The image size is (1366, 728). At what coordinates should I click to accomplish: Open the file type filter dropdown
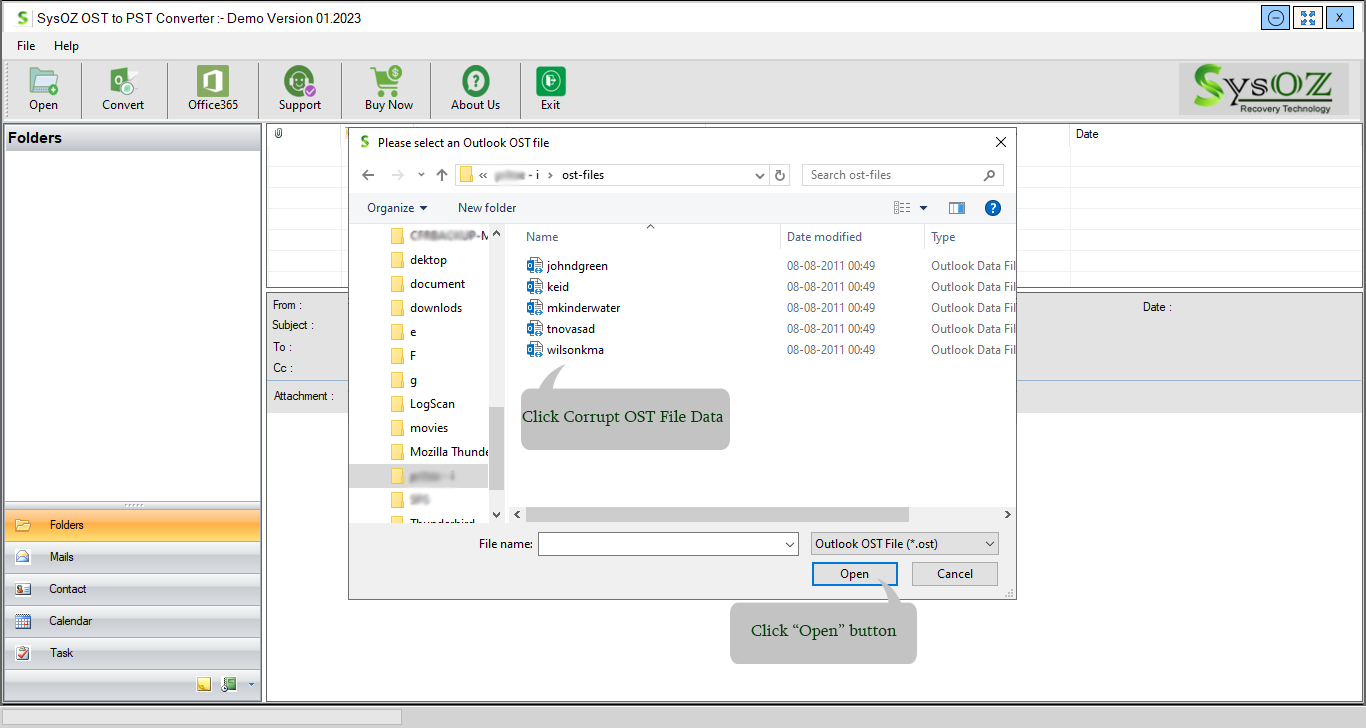tap(904, 544)
